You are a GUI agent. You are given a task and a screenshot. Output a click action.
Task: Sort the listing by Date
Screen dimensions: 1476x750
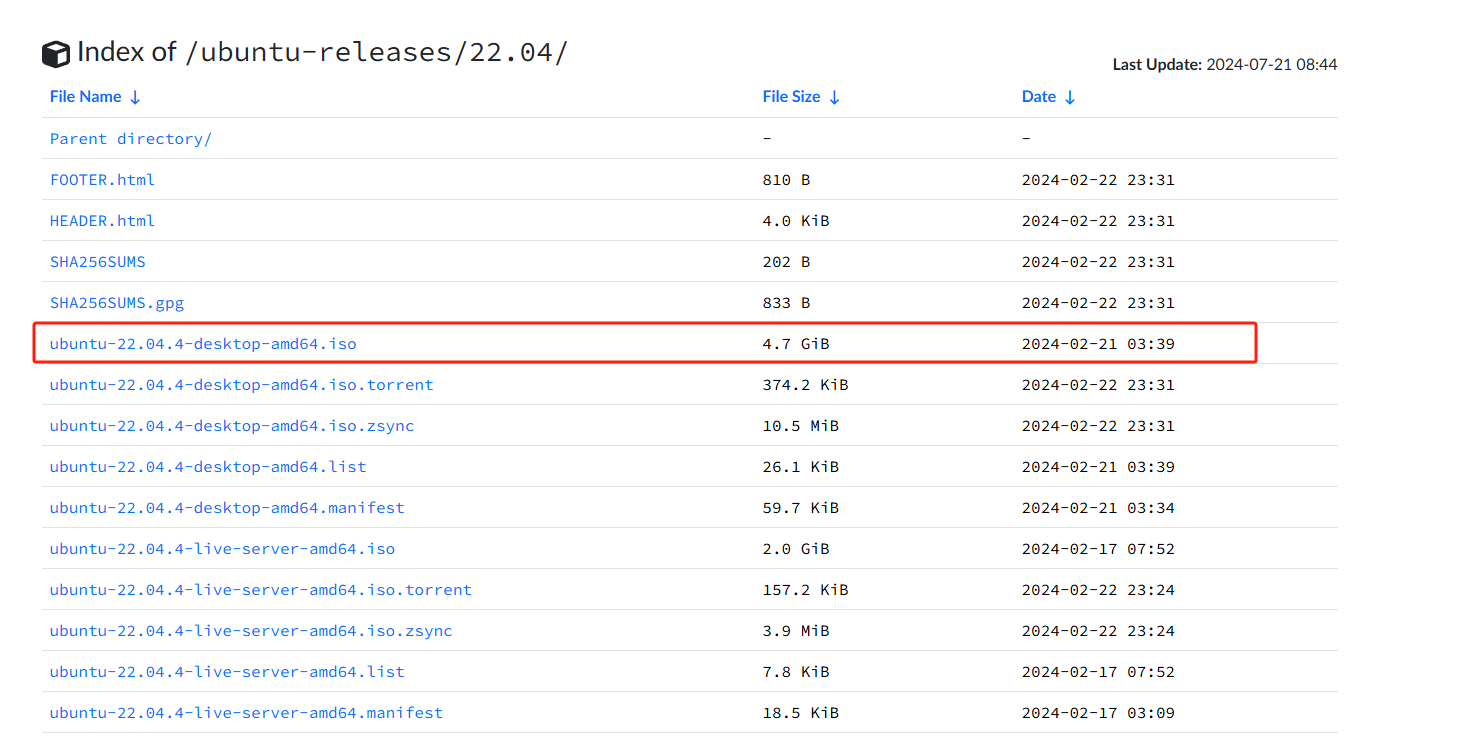point(1048,97)
